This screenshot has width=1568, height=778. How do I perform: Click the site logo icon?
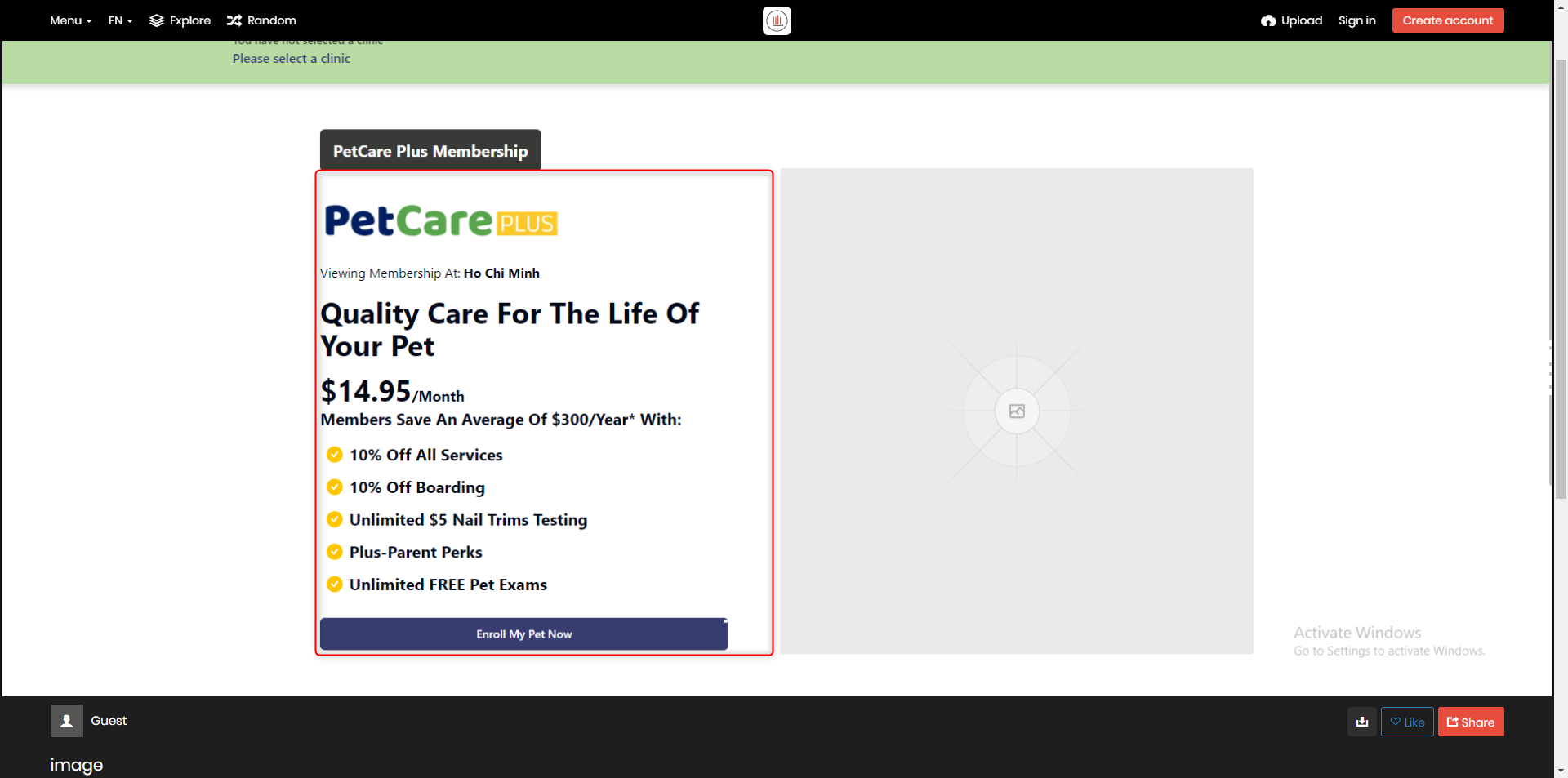777,20
